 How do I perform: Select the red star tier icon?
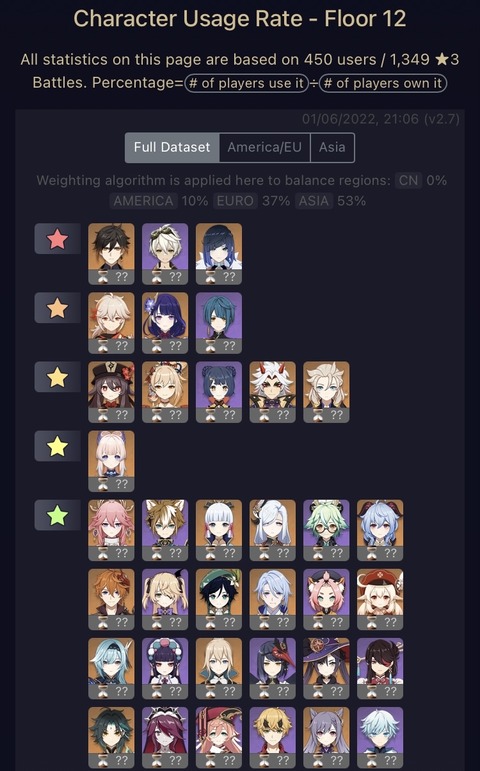[57, 239]
